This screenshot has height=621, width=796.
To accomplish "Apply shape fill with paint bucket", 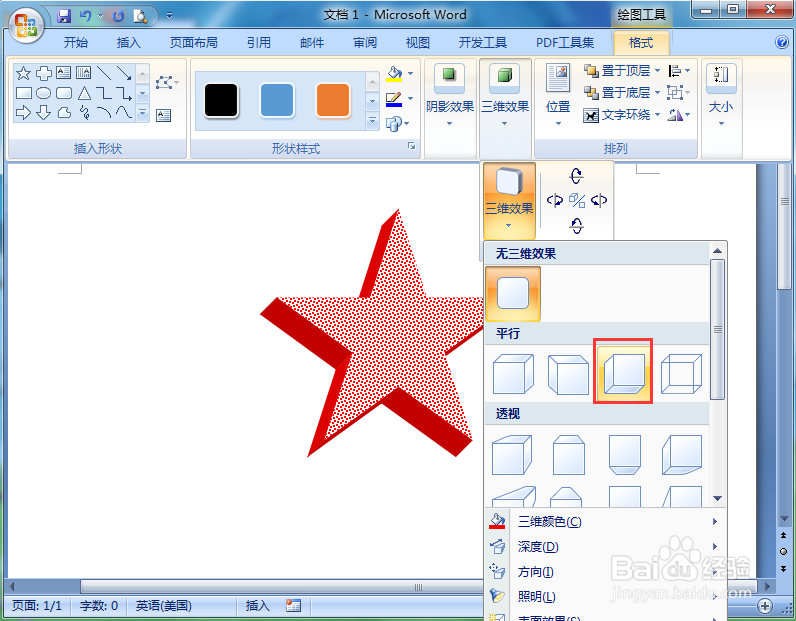I will pos(394,74).
